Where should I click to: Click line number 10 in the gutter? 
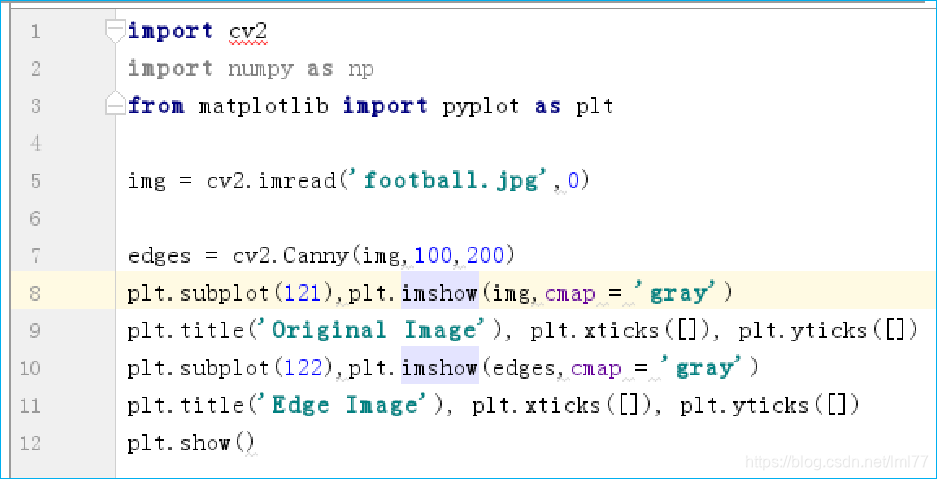(x=30, y=368)
